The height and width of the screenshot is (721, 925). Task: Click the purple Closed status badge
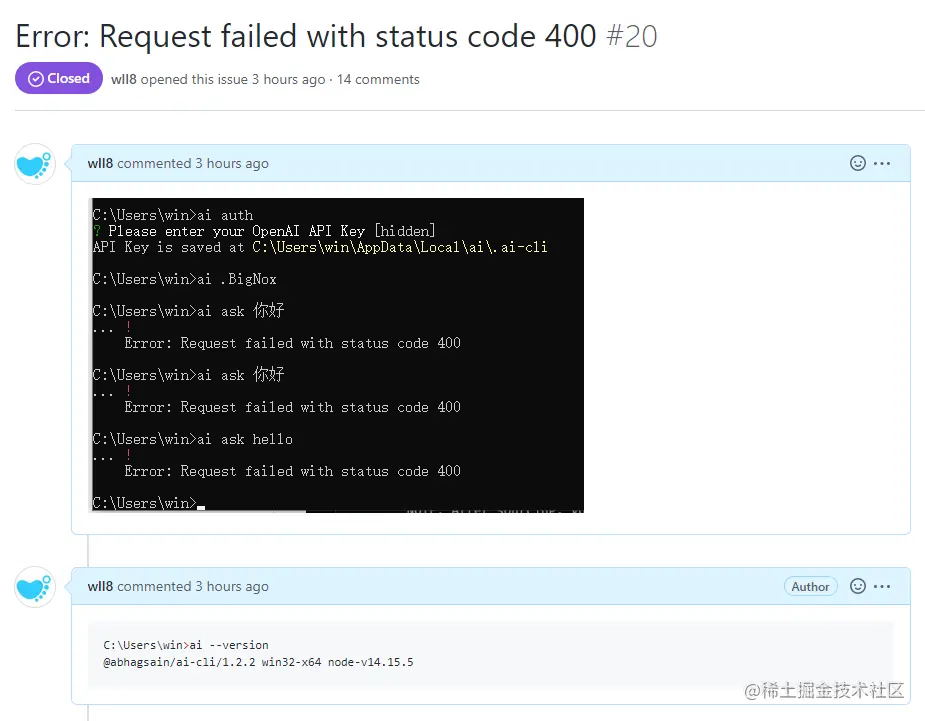(x=58, y=78)
